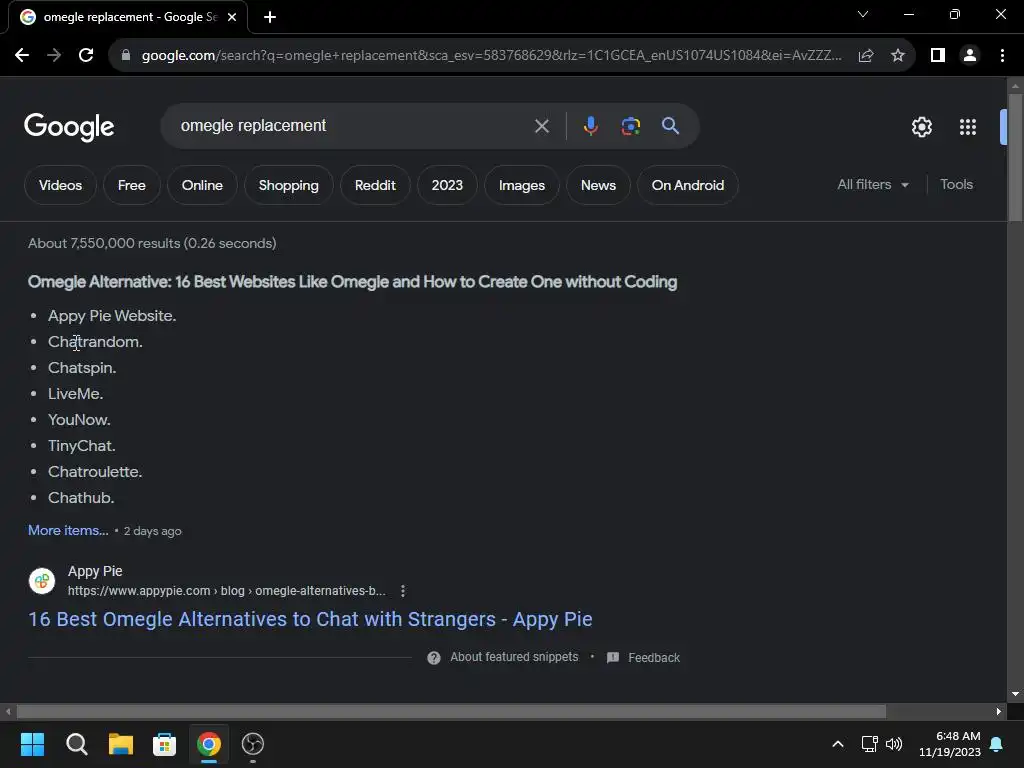Image resolution: width=1024 pixels, height=768 pixels.
Task: Search by image with Google Lens
Action: 630,126
